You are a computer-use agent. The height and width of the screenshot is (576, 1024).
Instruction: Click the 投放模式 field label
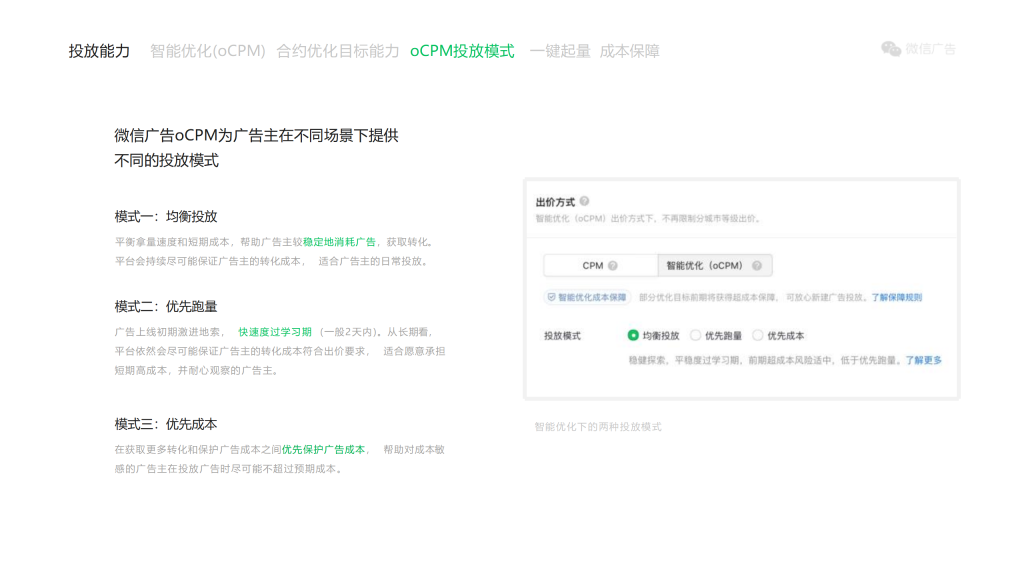(x=562, y=336)
